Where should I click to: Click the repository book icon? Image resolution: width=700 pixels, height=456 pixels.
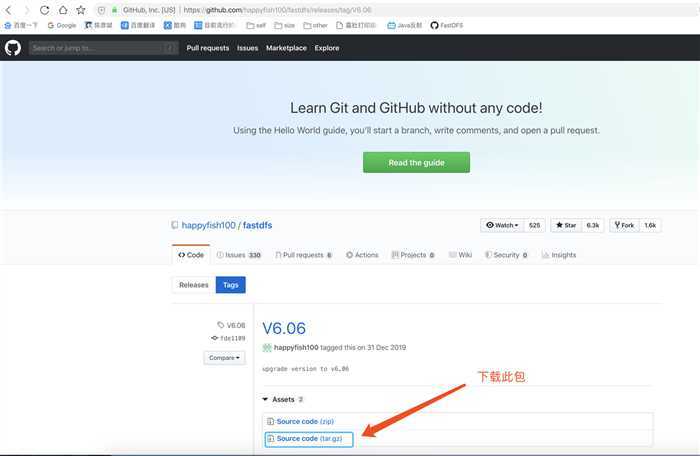pos(175,225)
